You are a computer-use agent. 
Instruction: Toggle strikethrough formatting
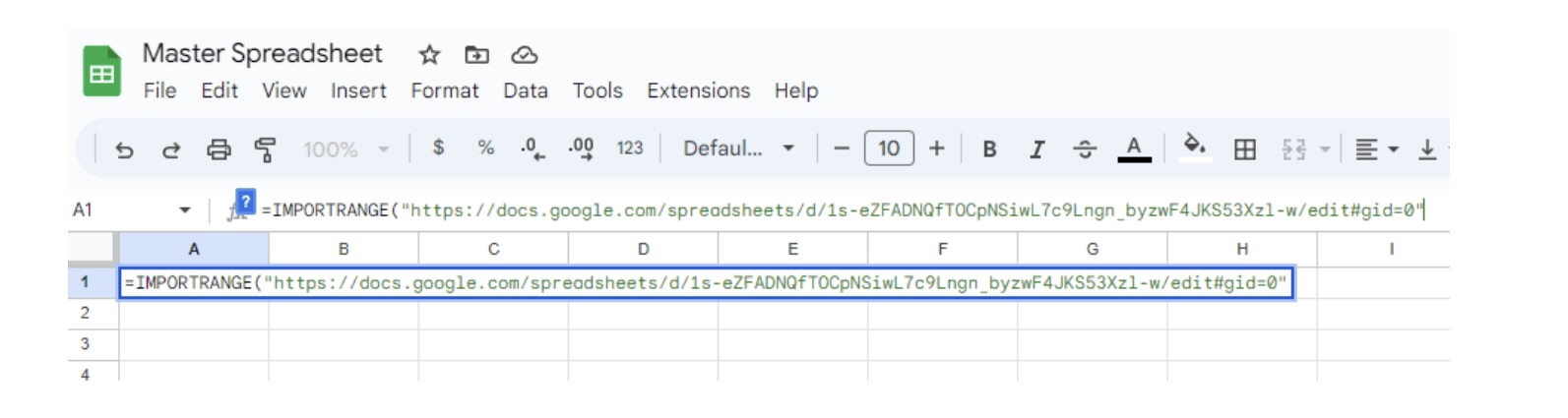(1085, 149)
